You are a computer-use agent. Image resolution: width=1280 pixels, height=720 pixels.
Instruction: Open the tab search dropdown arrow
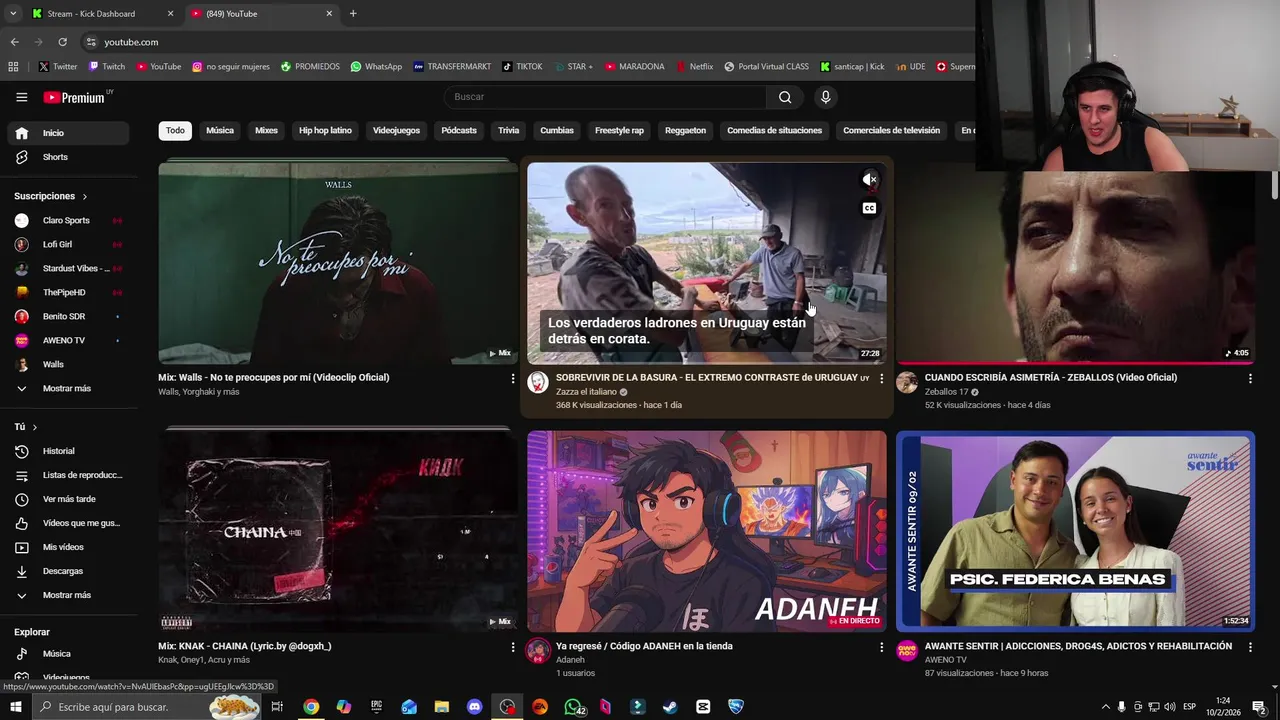(13, 13)
